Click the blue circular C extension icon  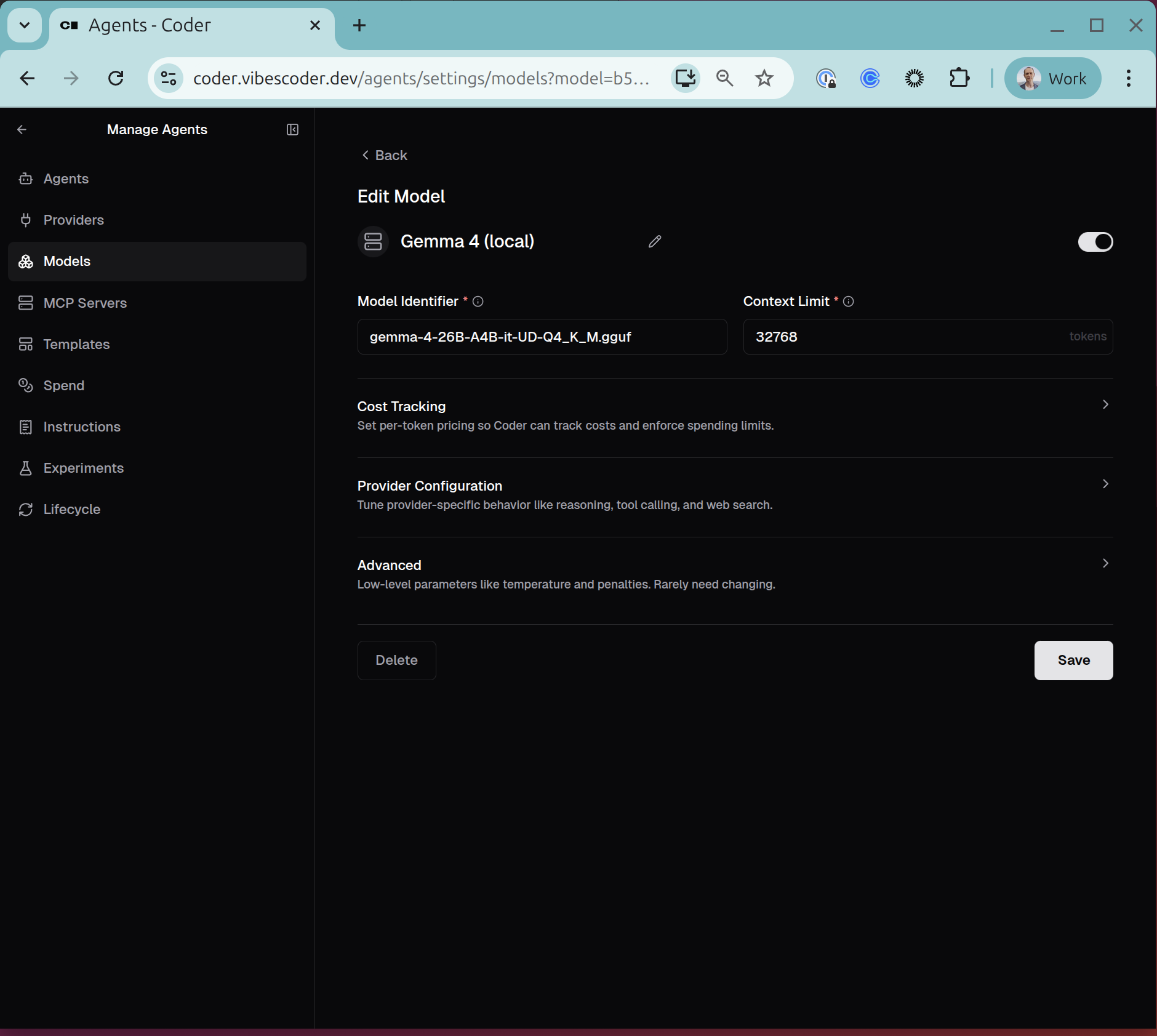[870, 78]
